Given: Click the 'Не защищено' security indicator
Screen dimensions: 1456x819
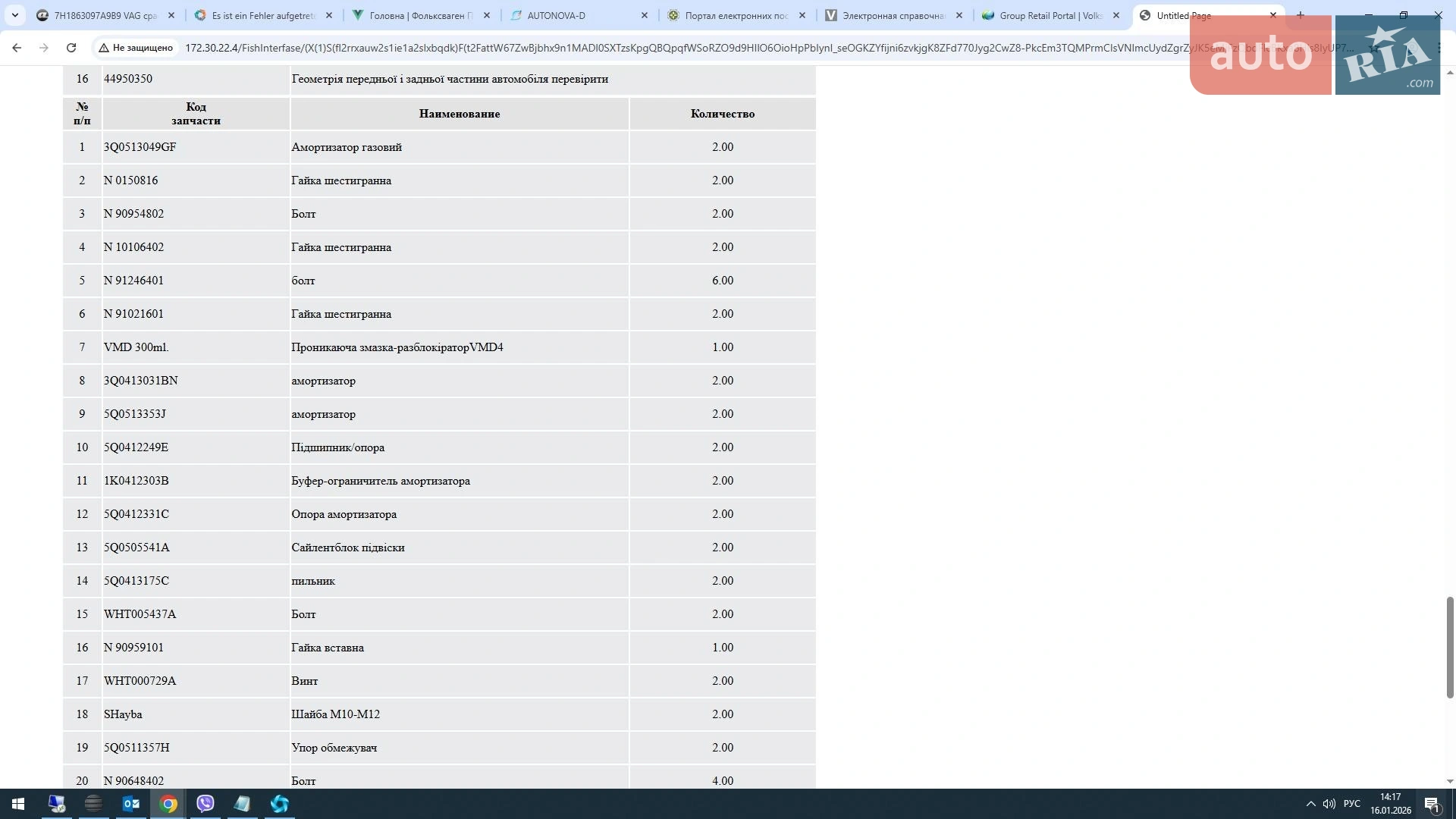Looking at the screenshot, I should coord(136,48).
